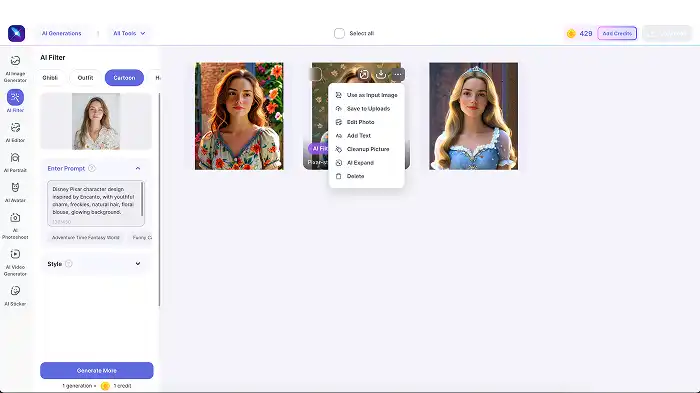Screen dimensions: 700x393
Task: Click the AI Filter panel heading
Action: (53, 58)
